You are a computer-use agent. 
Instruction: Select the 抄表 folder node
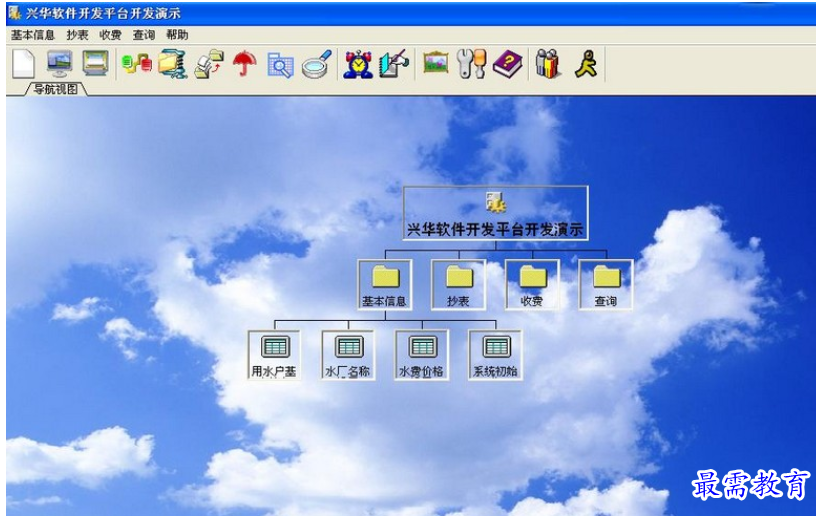click(458, 285)
